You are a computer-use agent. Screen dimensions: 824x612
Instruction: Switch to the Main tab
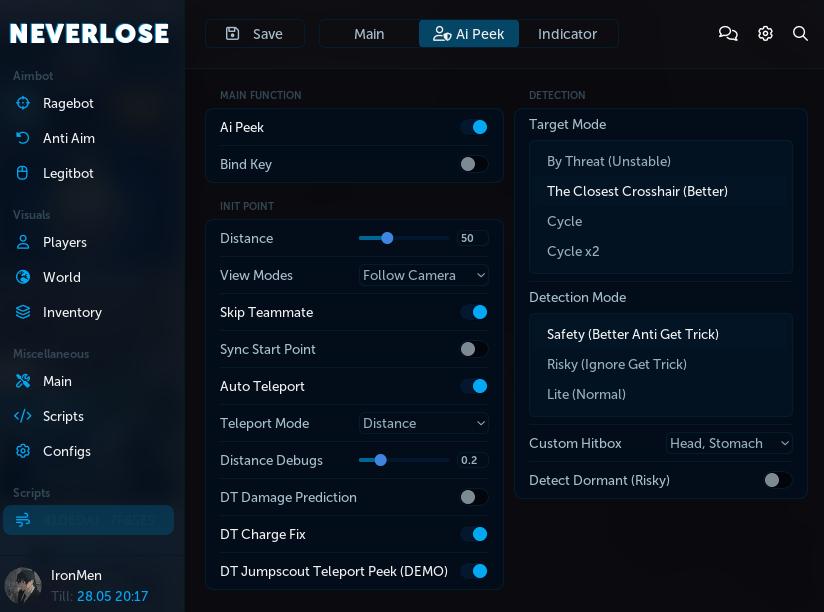[369, 33]
